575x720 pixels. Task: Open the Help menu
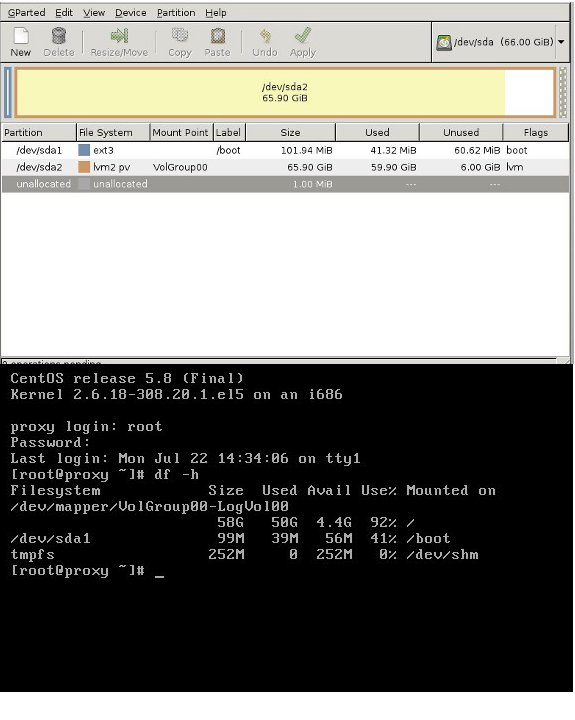point(215,13)
